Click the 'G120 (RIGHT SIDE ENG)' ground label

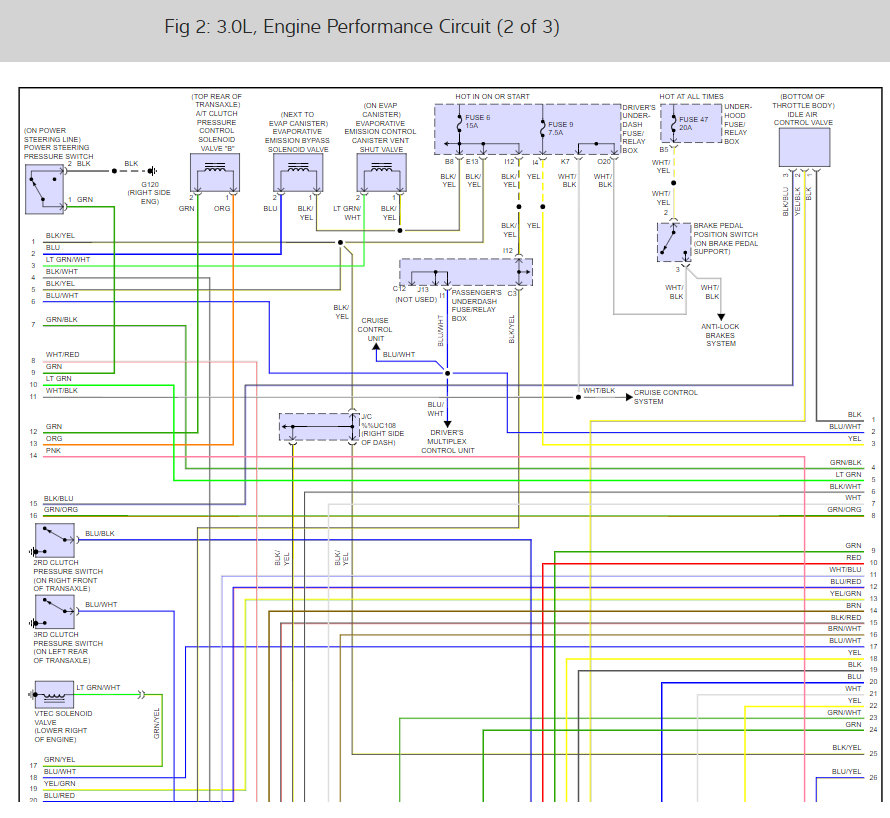(x=149, y=193)
